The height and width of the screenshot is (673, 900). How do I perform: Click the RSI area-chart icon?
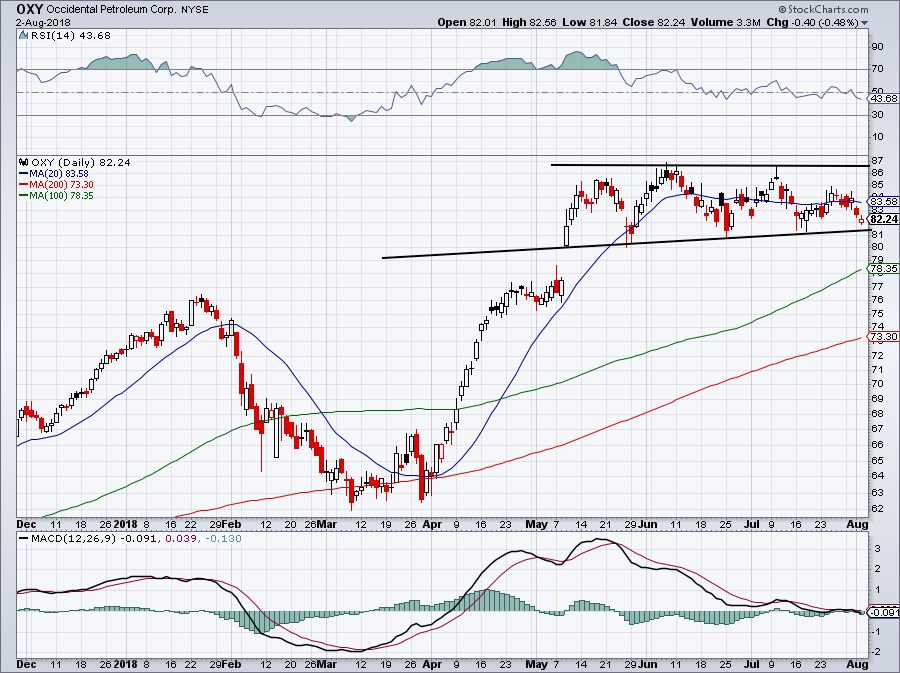[x=23, y=35]
